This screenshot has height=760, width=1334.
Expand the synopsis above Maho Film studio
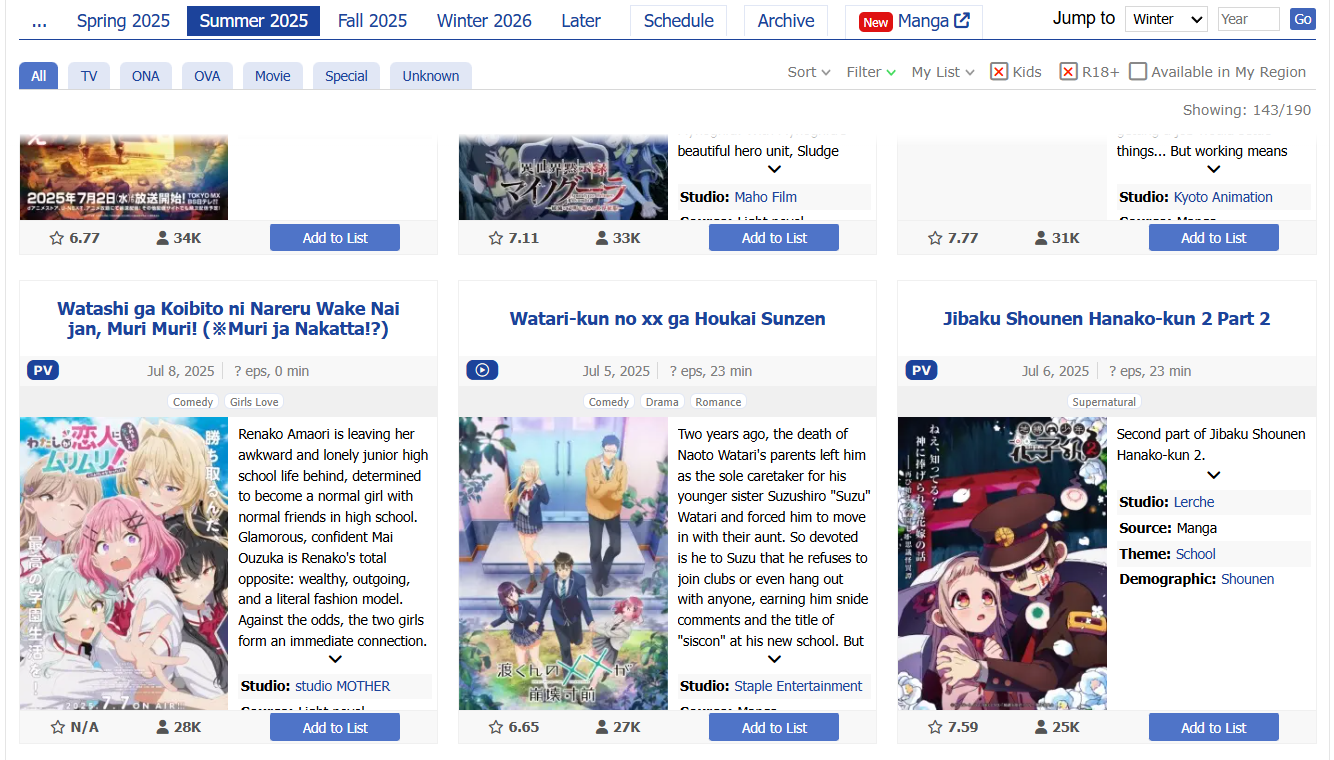coord(774,169)
